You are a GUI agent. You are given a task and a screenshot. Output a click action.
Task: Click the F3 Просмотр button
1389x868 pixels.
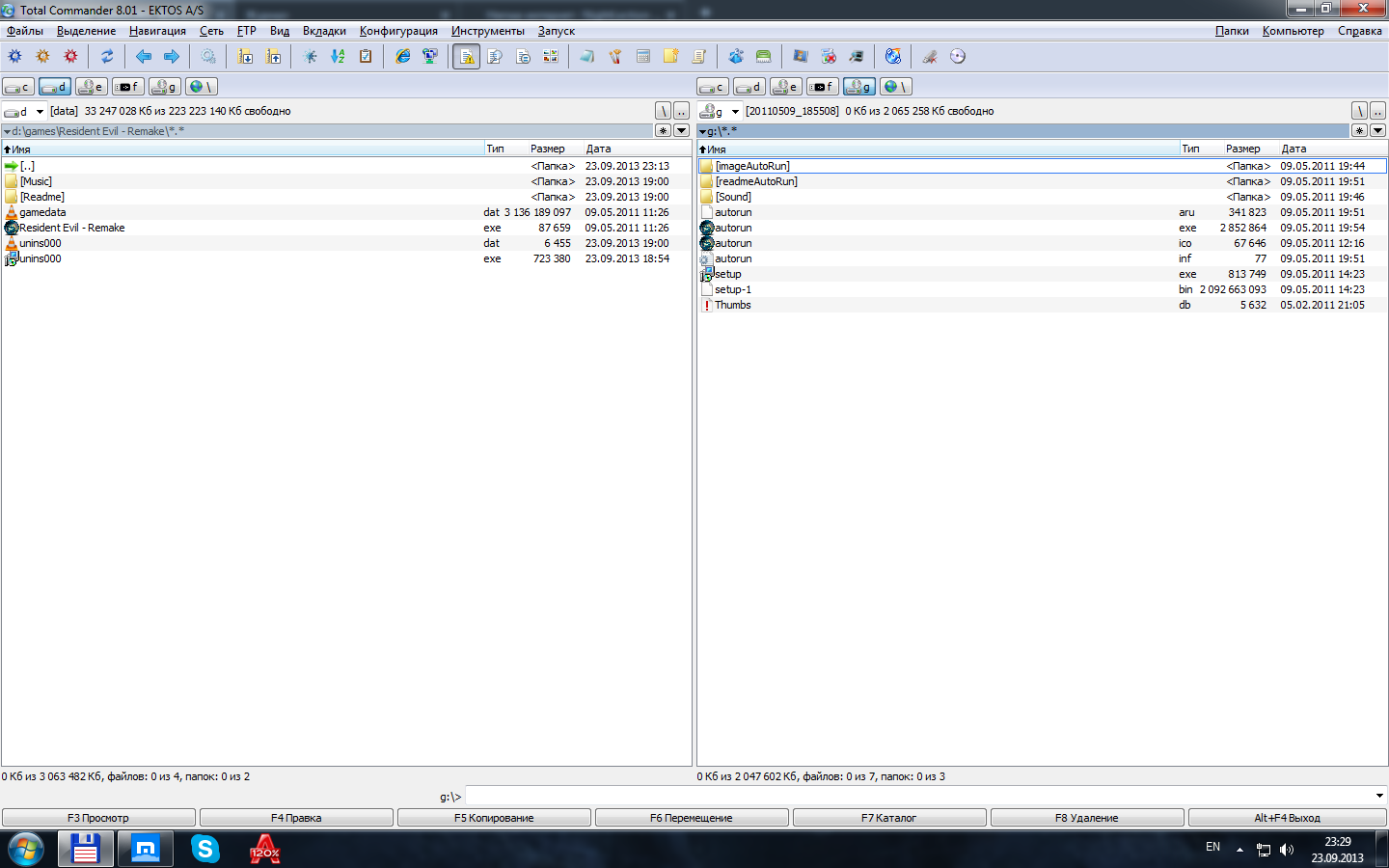point(98,818)
